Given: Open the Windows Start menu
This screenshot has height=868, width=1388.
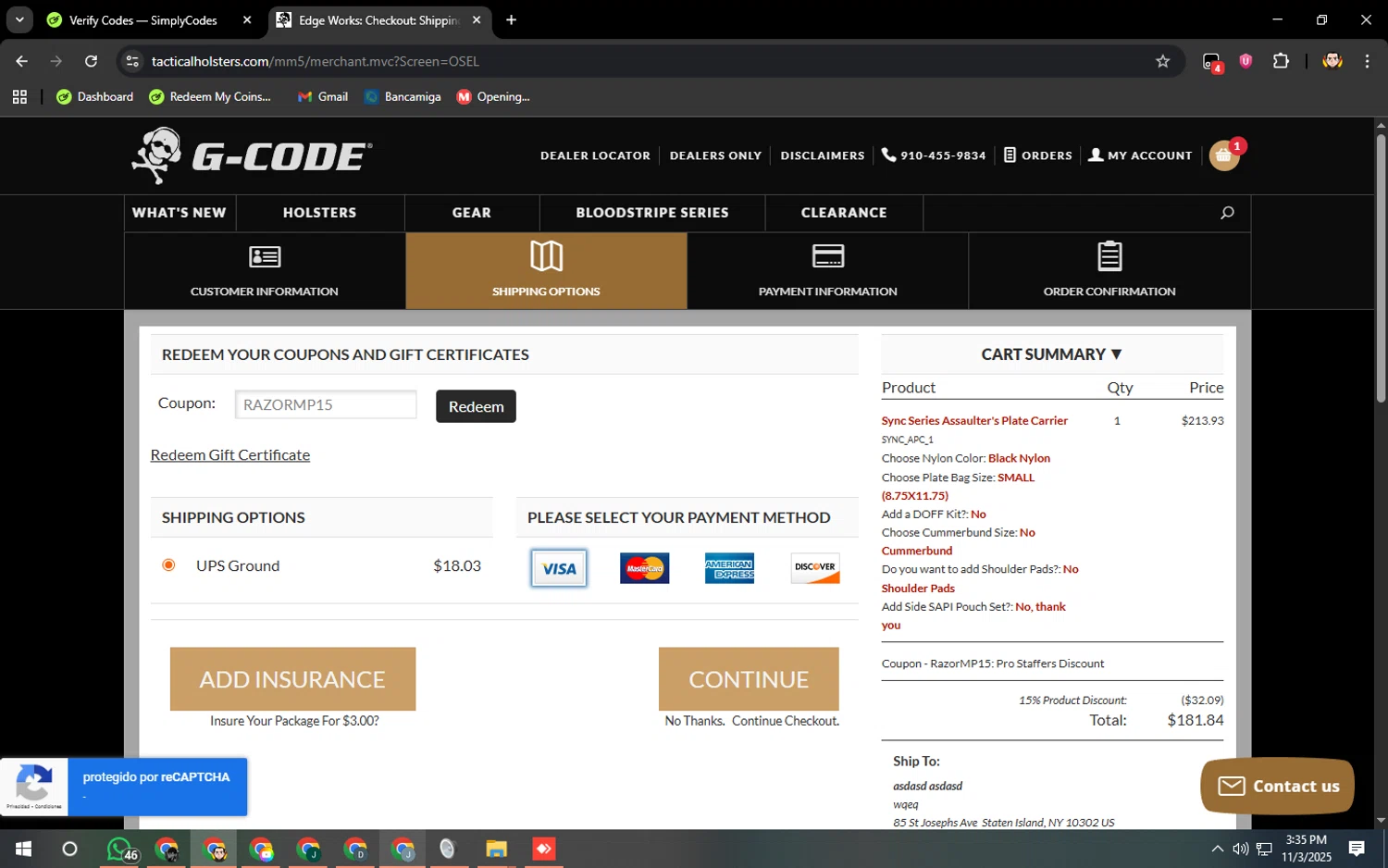Looking at the screenshot, I should point(23,849).
